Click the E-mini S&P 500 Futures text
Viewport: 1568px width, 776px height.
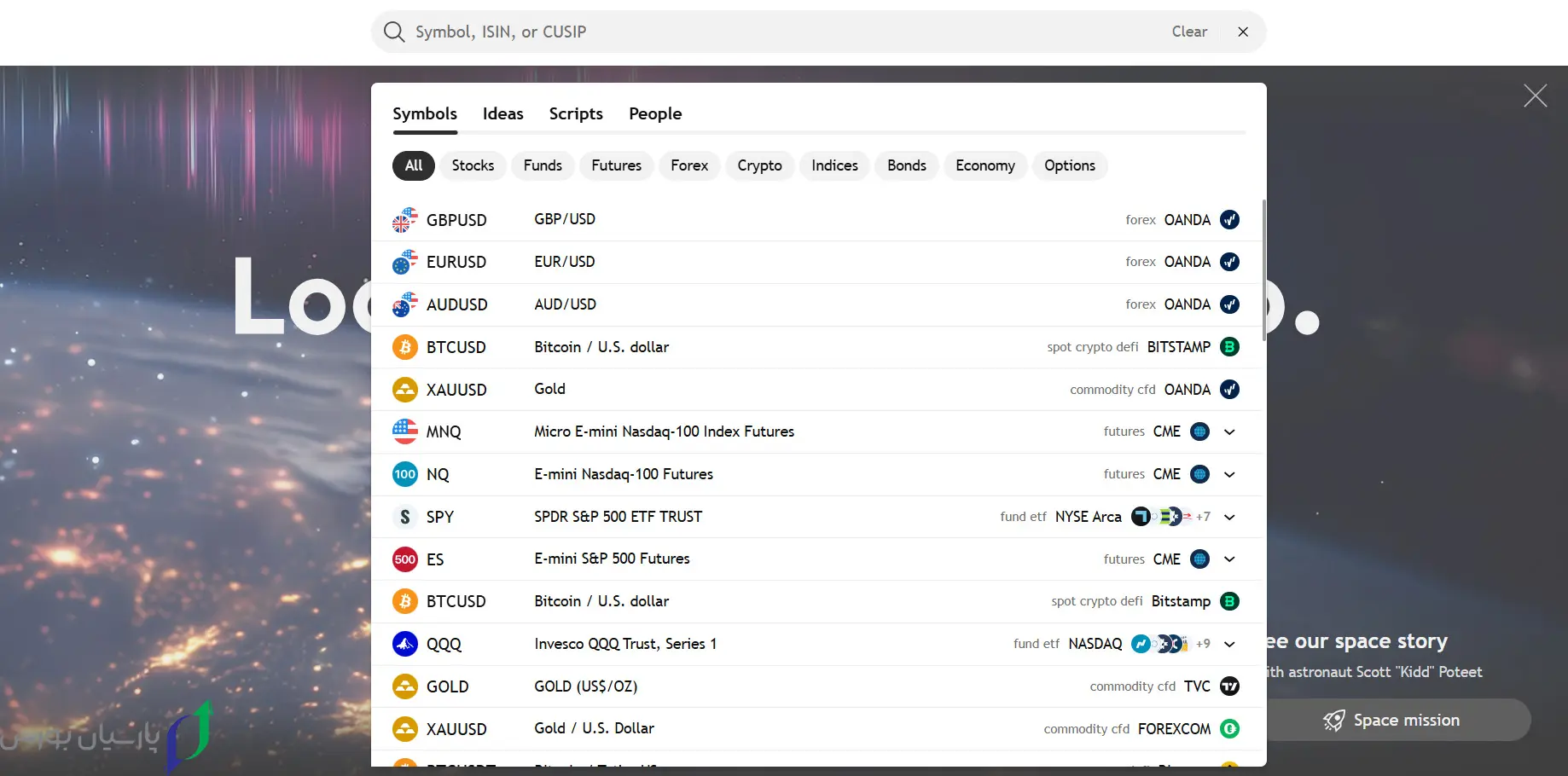pos(613,559)
